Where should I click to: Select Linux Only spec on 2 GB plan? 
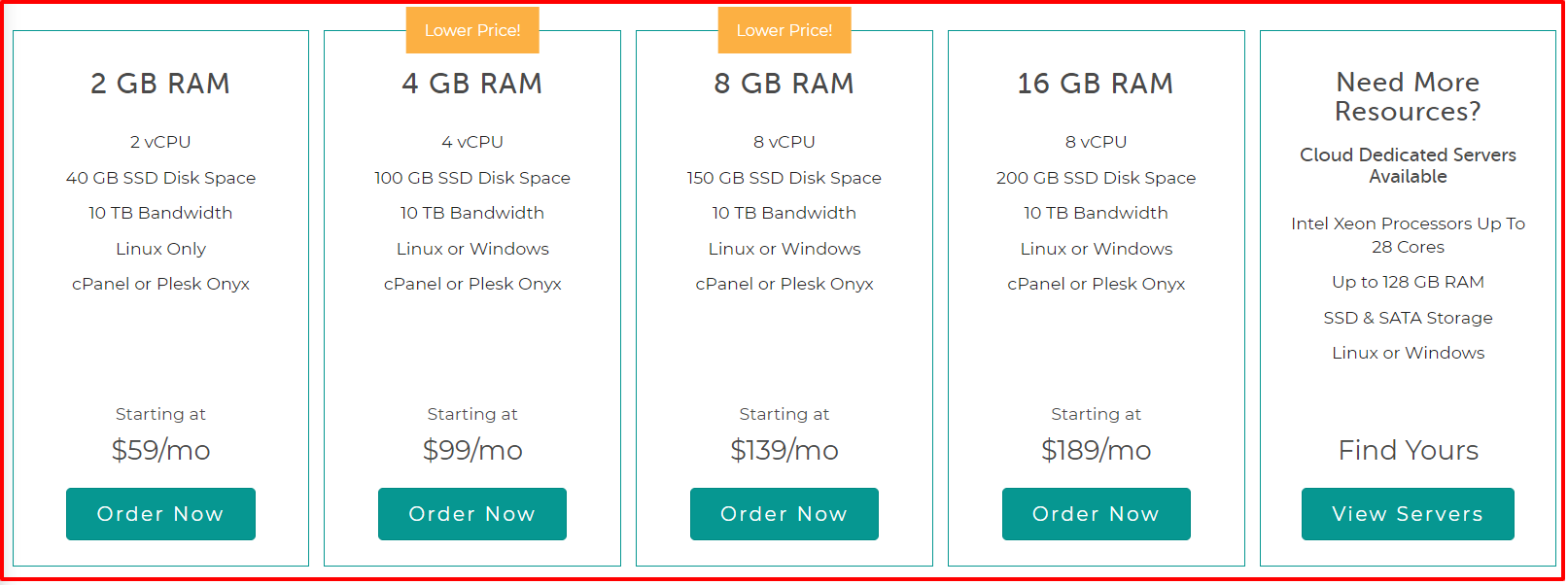coord(159,249)
